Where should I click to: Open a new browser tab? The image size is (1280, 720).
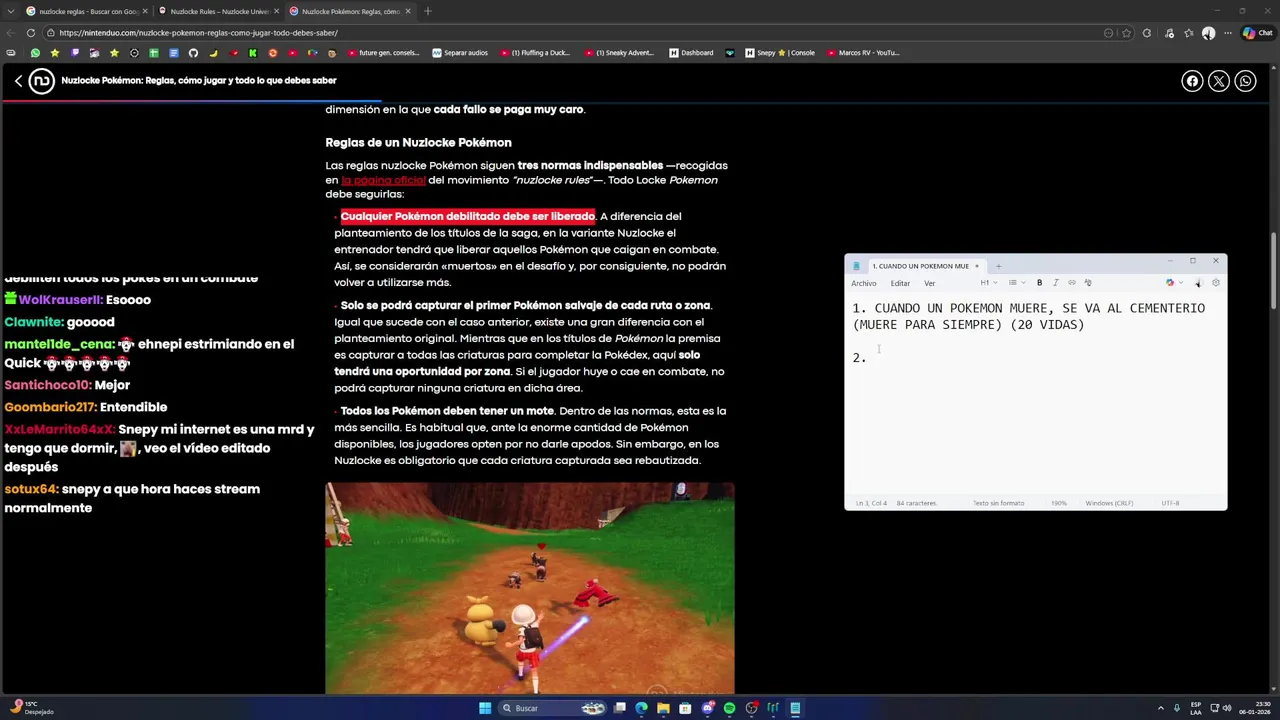(x=427, y=11)
